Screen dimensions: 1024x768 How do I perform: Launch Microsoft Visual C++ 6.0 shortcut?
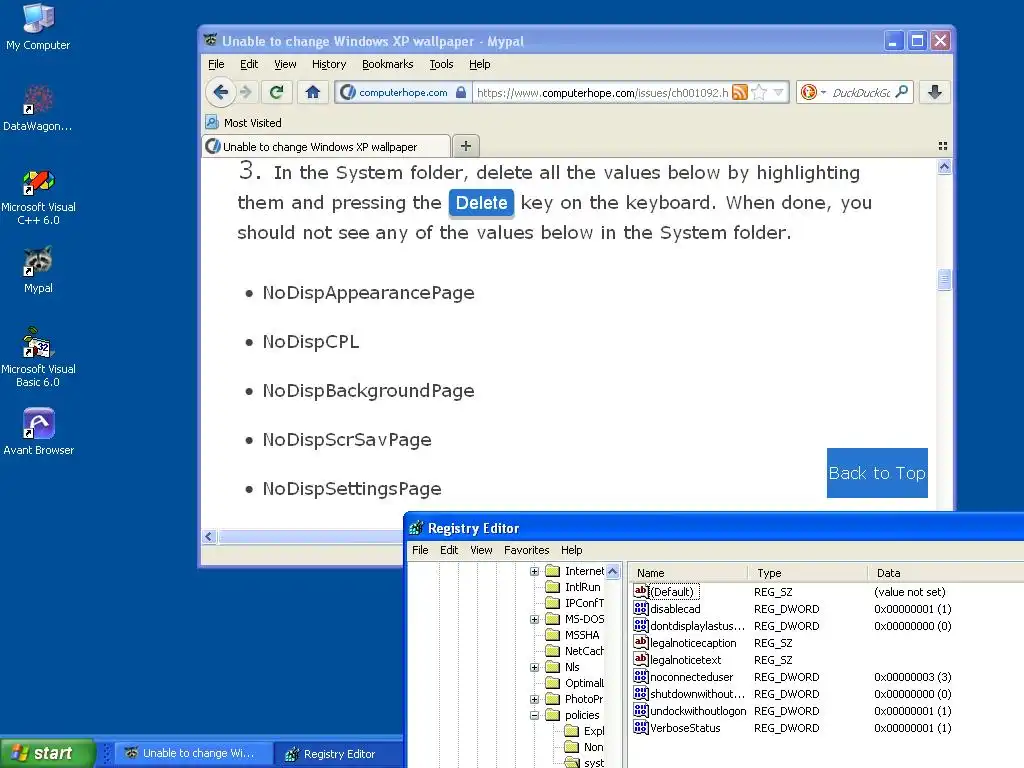pos(38,196)
